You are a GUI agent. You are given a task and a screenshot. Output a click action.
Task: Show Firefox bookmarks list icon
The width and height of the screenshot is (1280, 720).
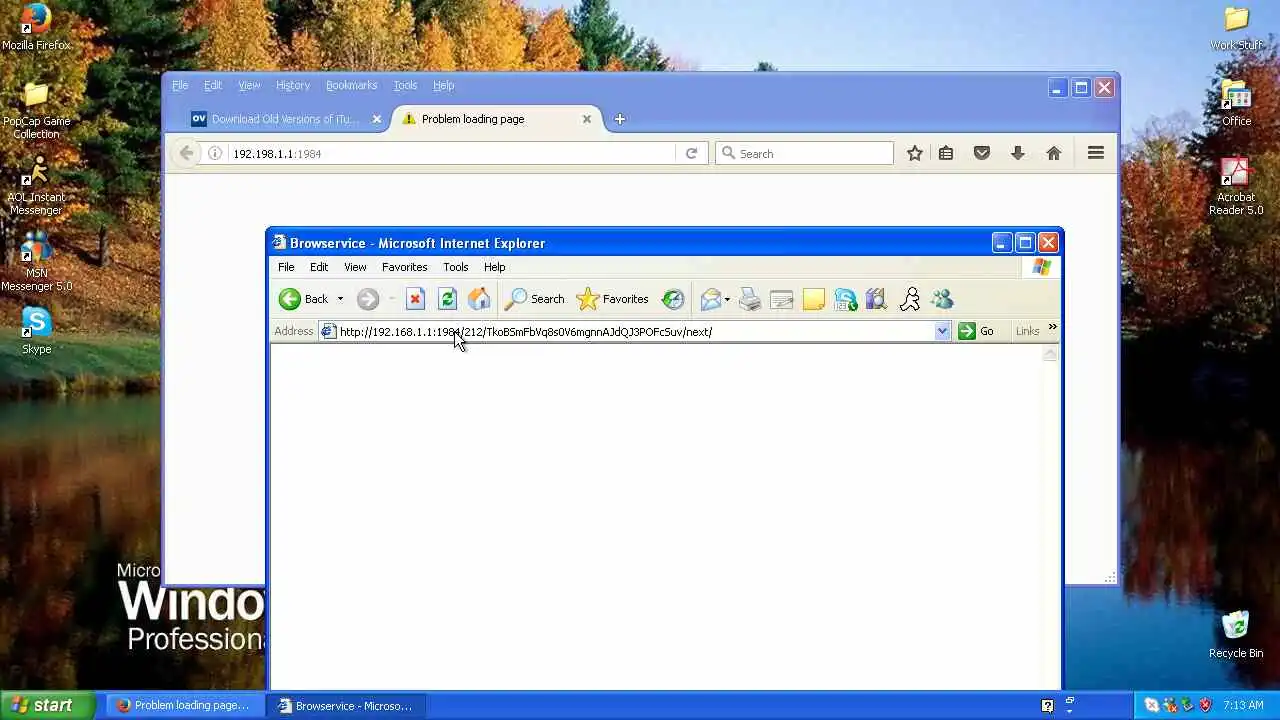click(x=946, y=153)
